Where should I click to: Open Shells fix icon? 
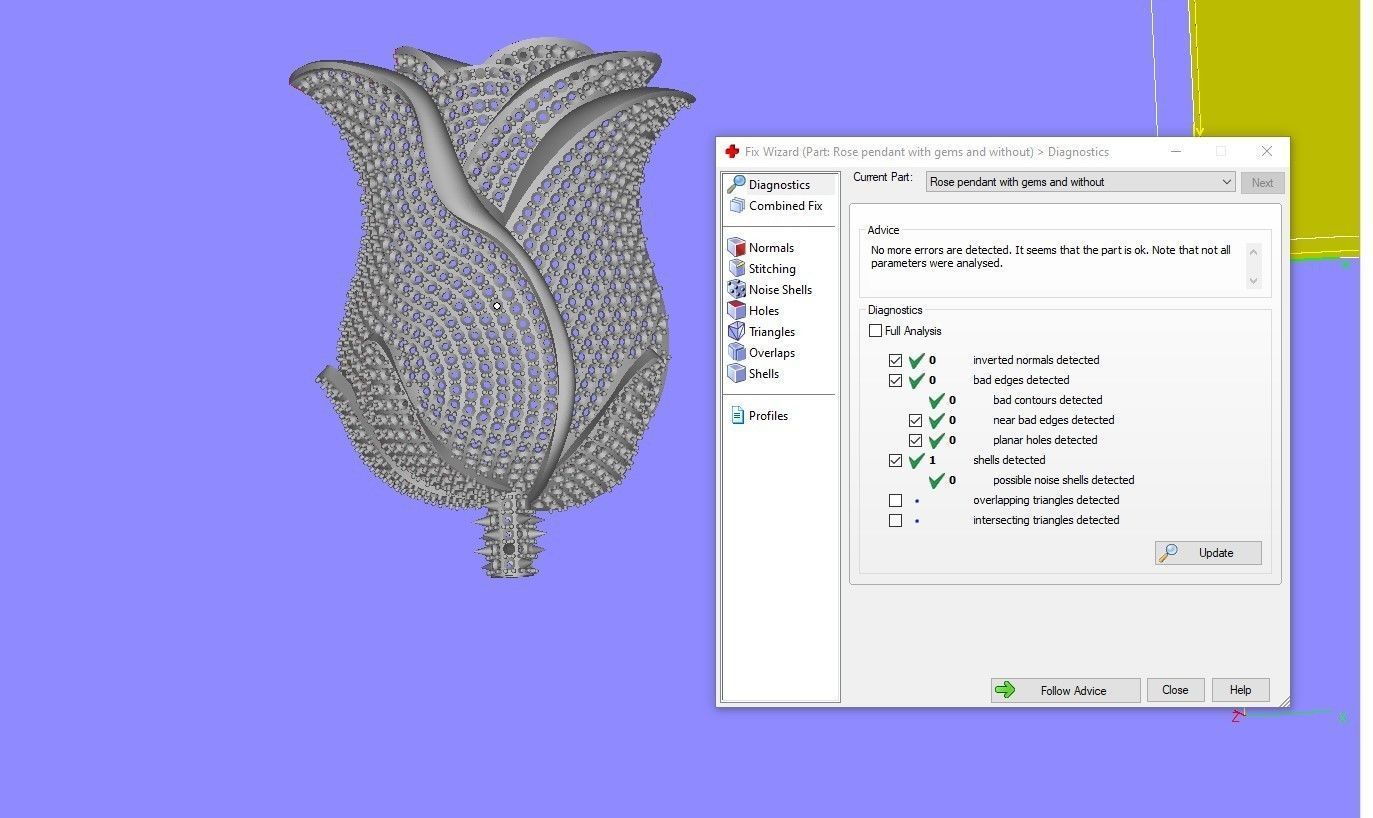737,373
